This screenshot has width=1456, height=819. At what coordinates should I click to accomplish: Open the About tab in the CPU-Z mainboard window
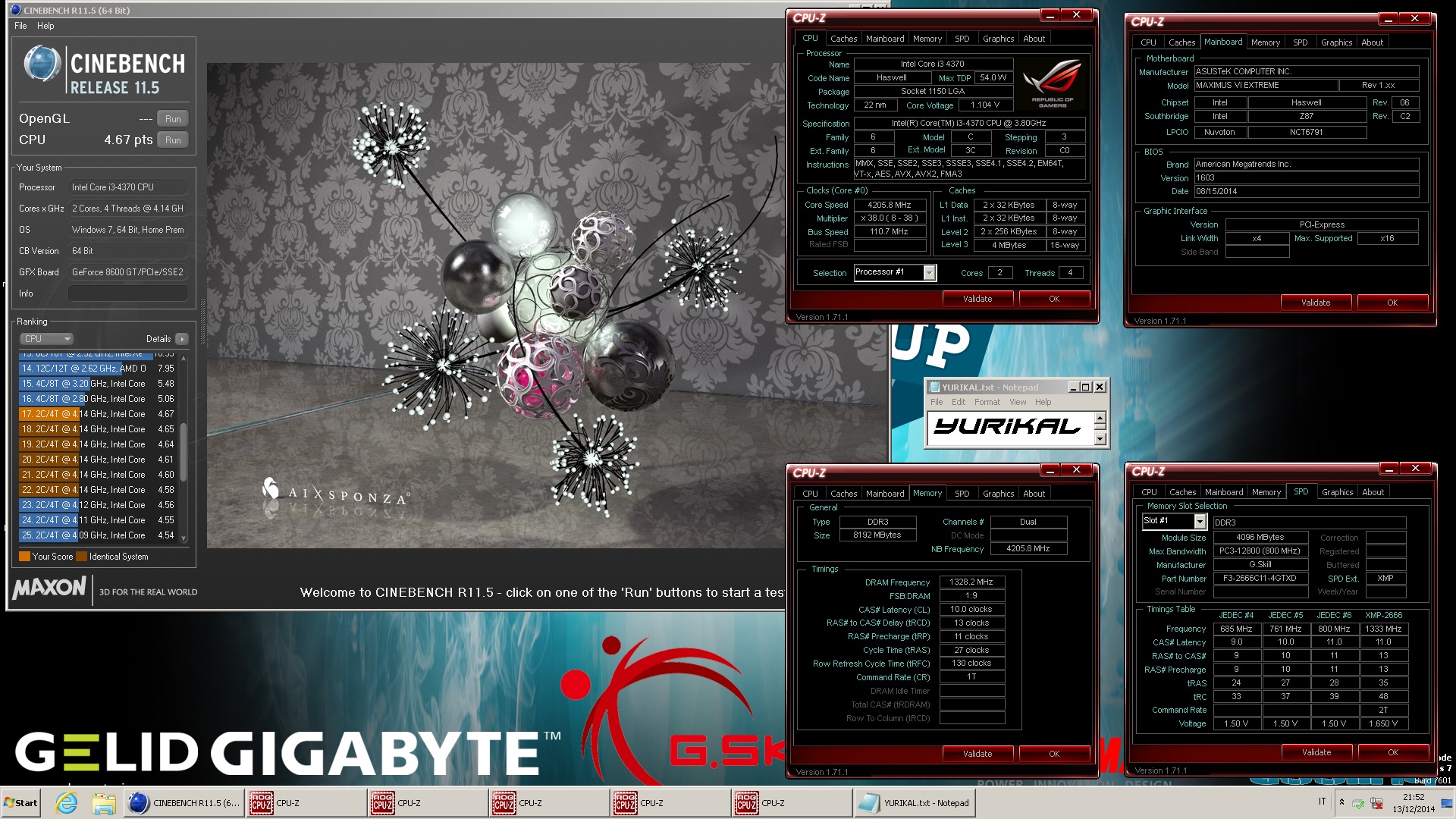pyautogui.click(x=1372, y=42)
